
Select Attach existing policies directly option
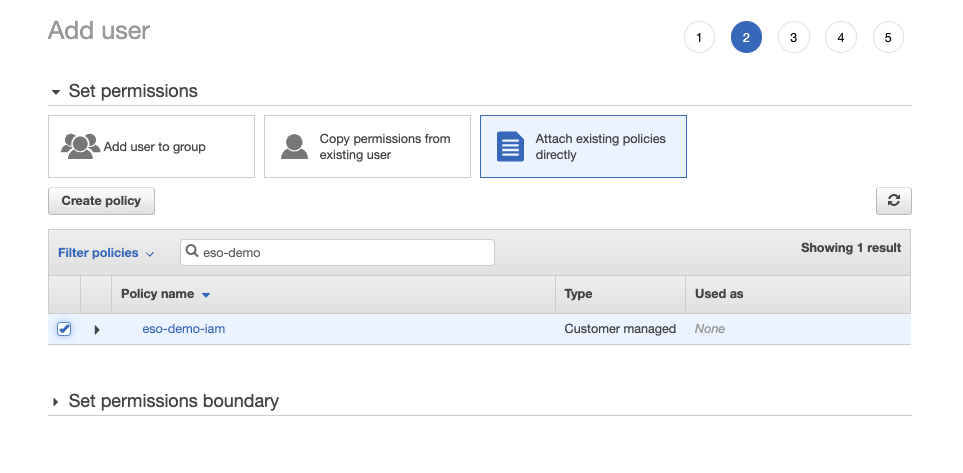click(x=583, y=147)
